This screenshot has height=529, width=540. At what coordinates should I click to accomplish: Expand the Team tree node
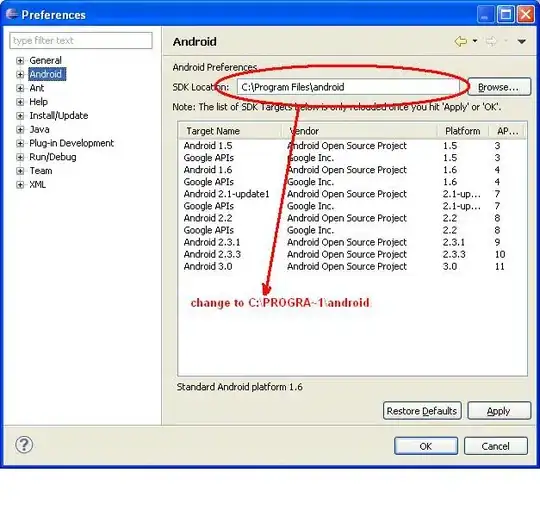tap(20, 171)
